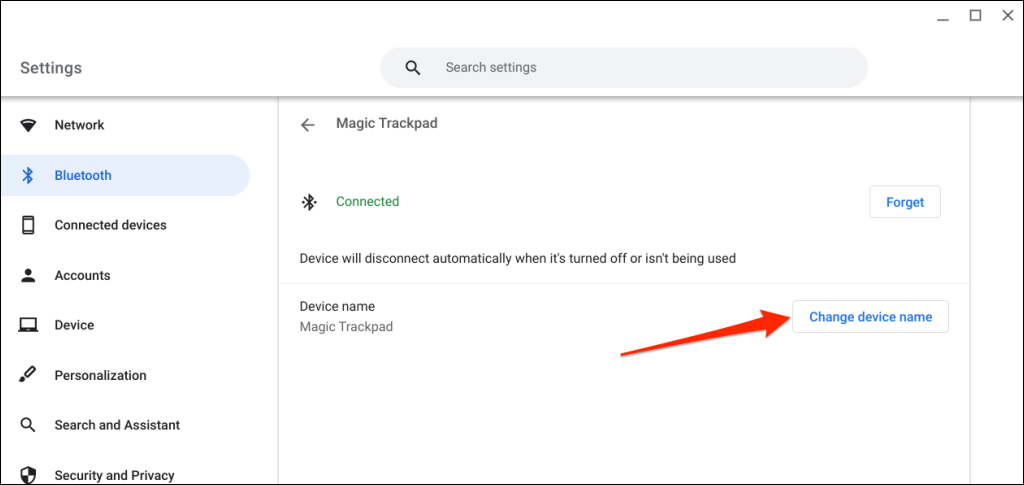Close the Settings window
Screen dimensions: 1024x485
coord(1008,16)
